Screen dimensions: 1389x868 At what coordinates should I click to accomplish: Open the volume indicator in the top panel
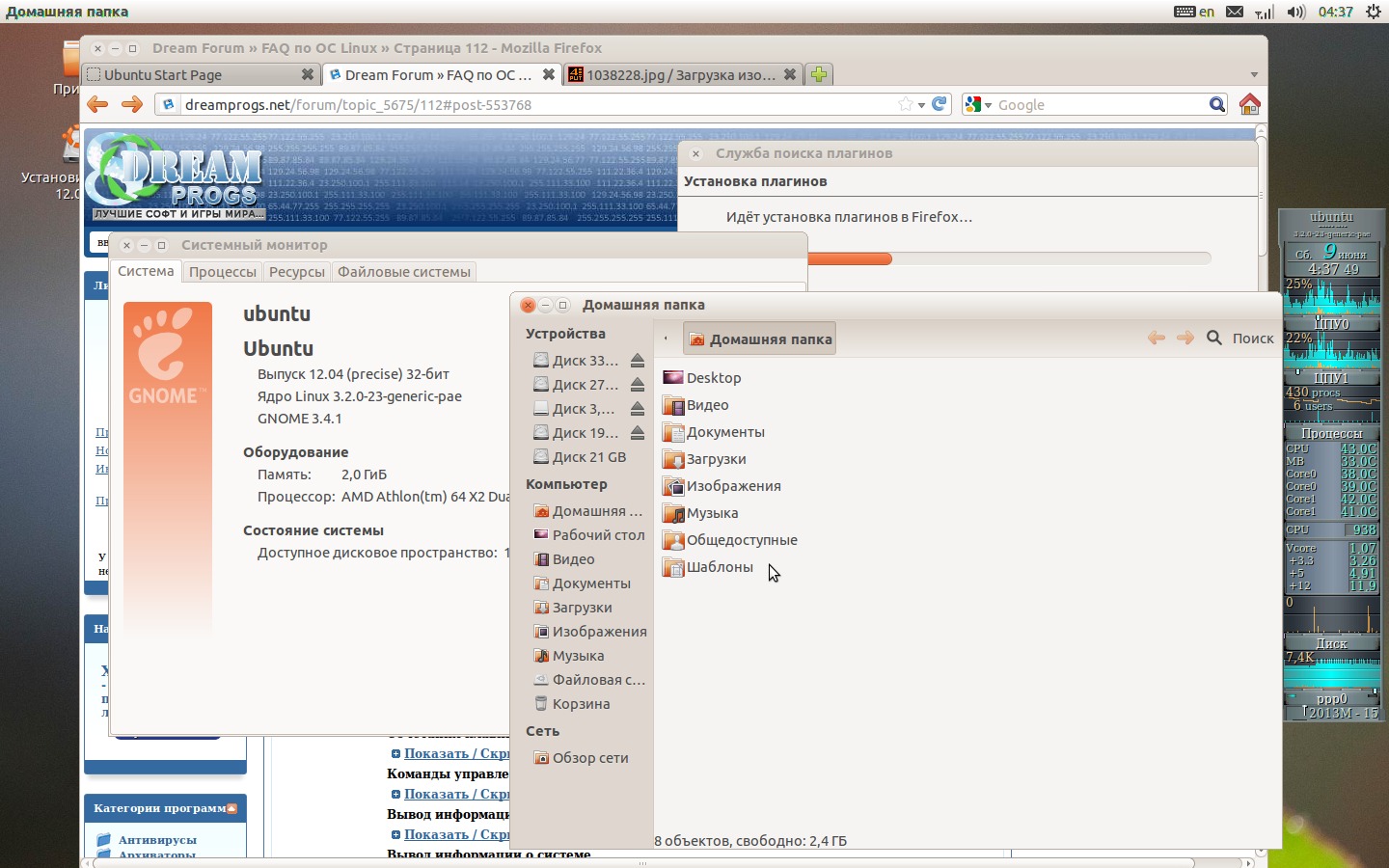[1295, 12]
